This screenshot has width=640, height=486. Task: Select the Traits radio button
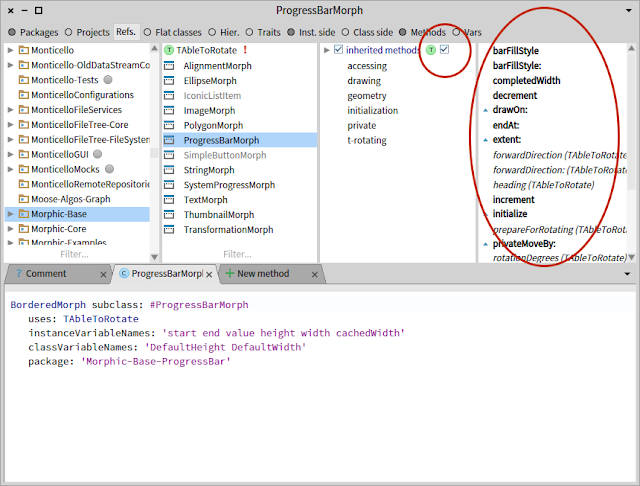tap(249, 32)
